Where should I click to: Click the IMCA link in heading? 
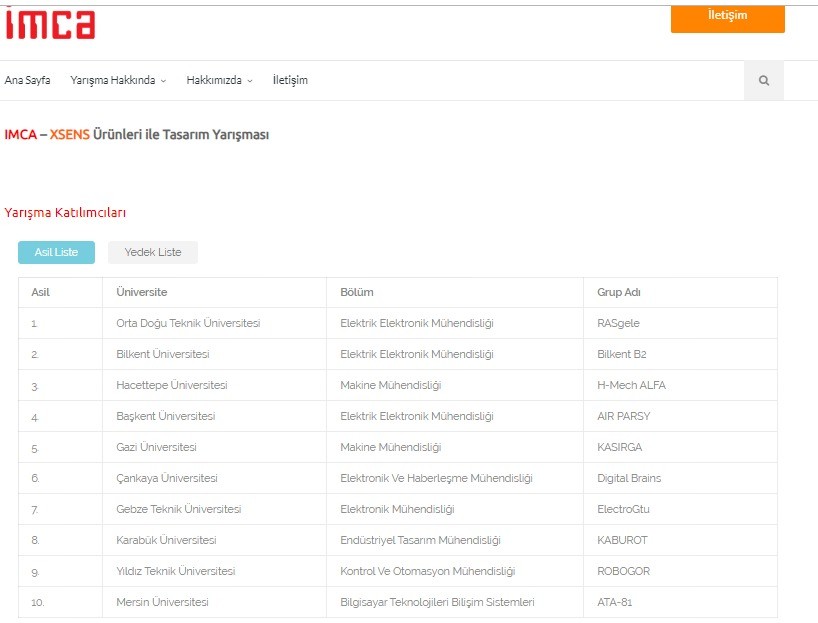pyautogui.click(x=21, y=135)
